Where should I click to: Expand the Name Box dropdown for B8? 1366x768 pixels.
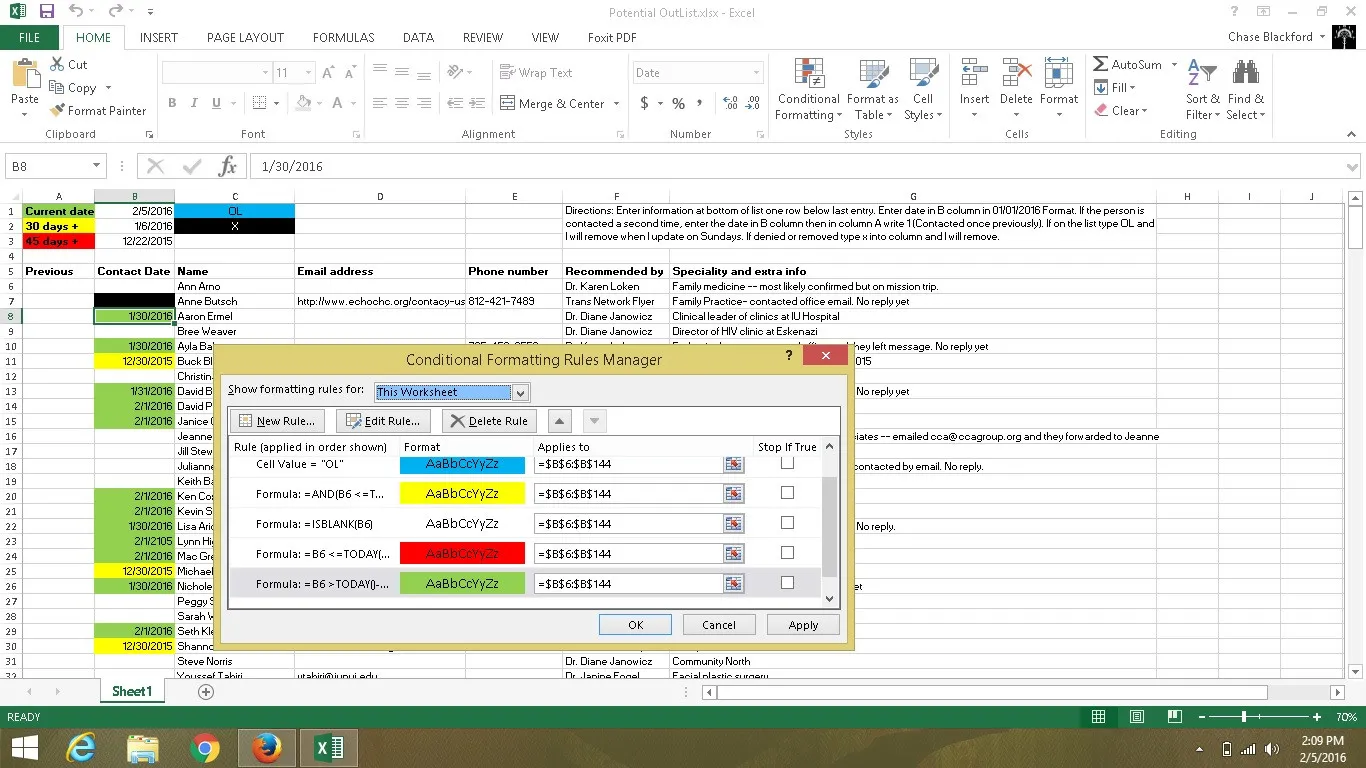tap(97, 166)
